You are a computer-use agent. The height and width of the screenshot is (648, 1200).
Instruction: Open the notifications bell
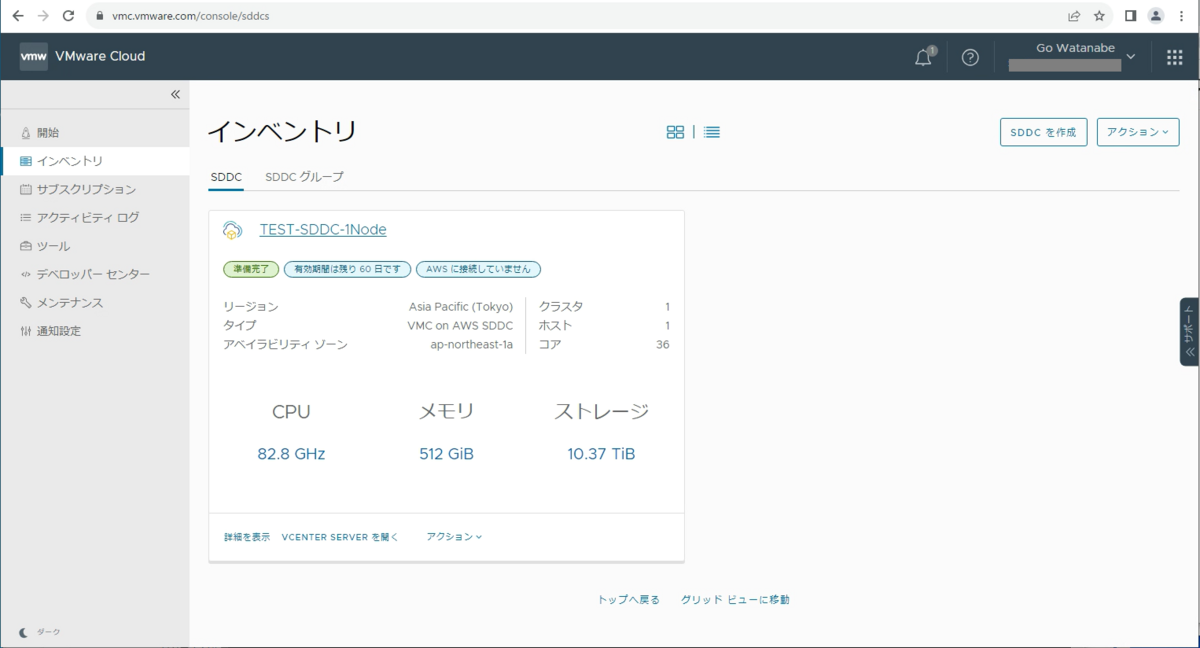(921, 57)
